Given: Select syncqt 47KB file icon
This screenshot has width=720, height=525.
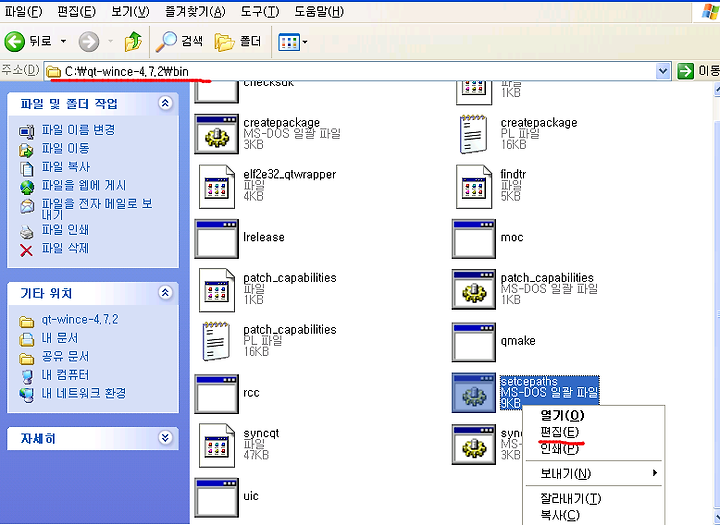Looking at the screenshot, I should coord(216,446).
